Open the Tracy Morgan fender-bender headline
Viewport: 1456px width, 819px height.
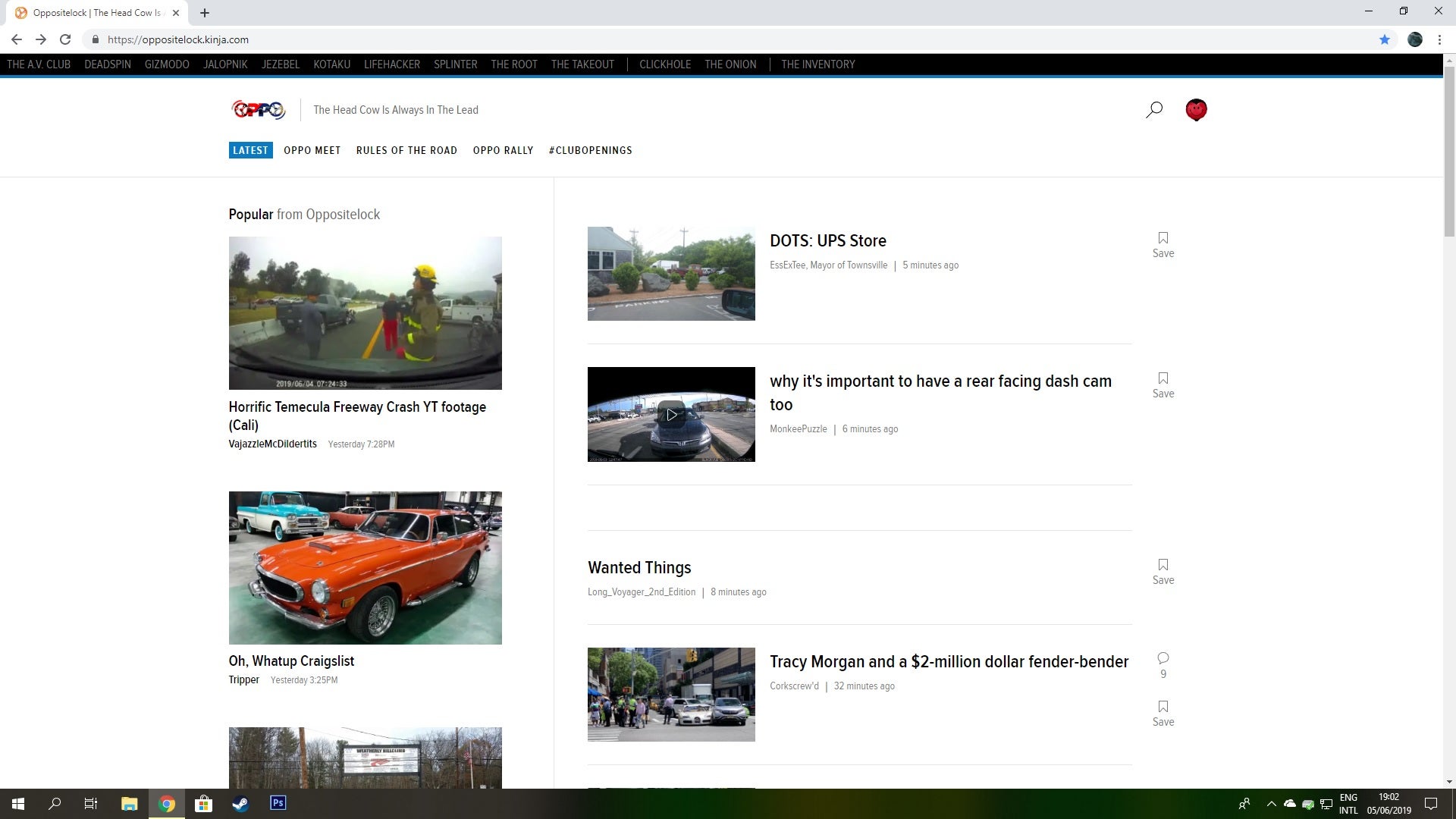click(x=949, y=661)
